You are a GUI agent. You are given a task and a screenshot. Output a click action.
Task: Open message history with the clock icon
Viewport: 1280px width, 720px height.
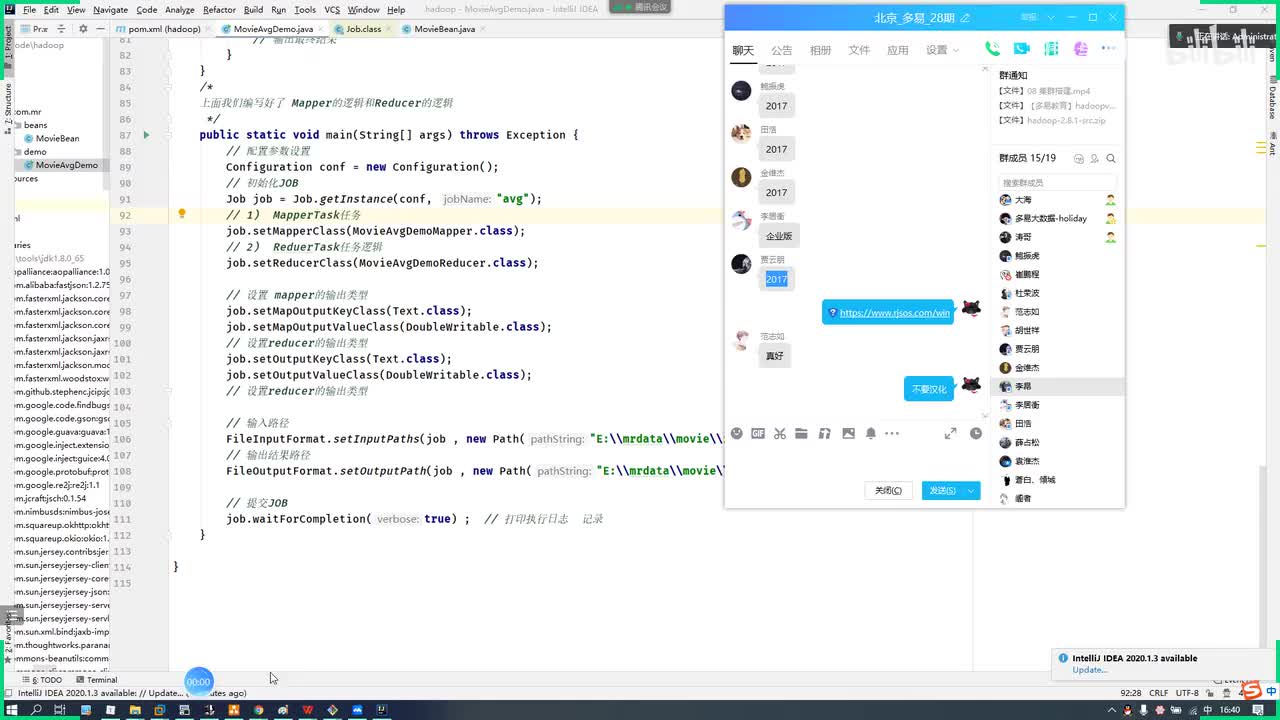[976, 433]
